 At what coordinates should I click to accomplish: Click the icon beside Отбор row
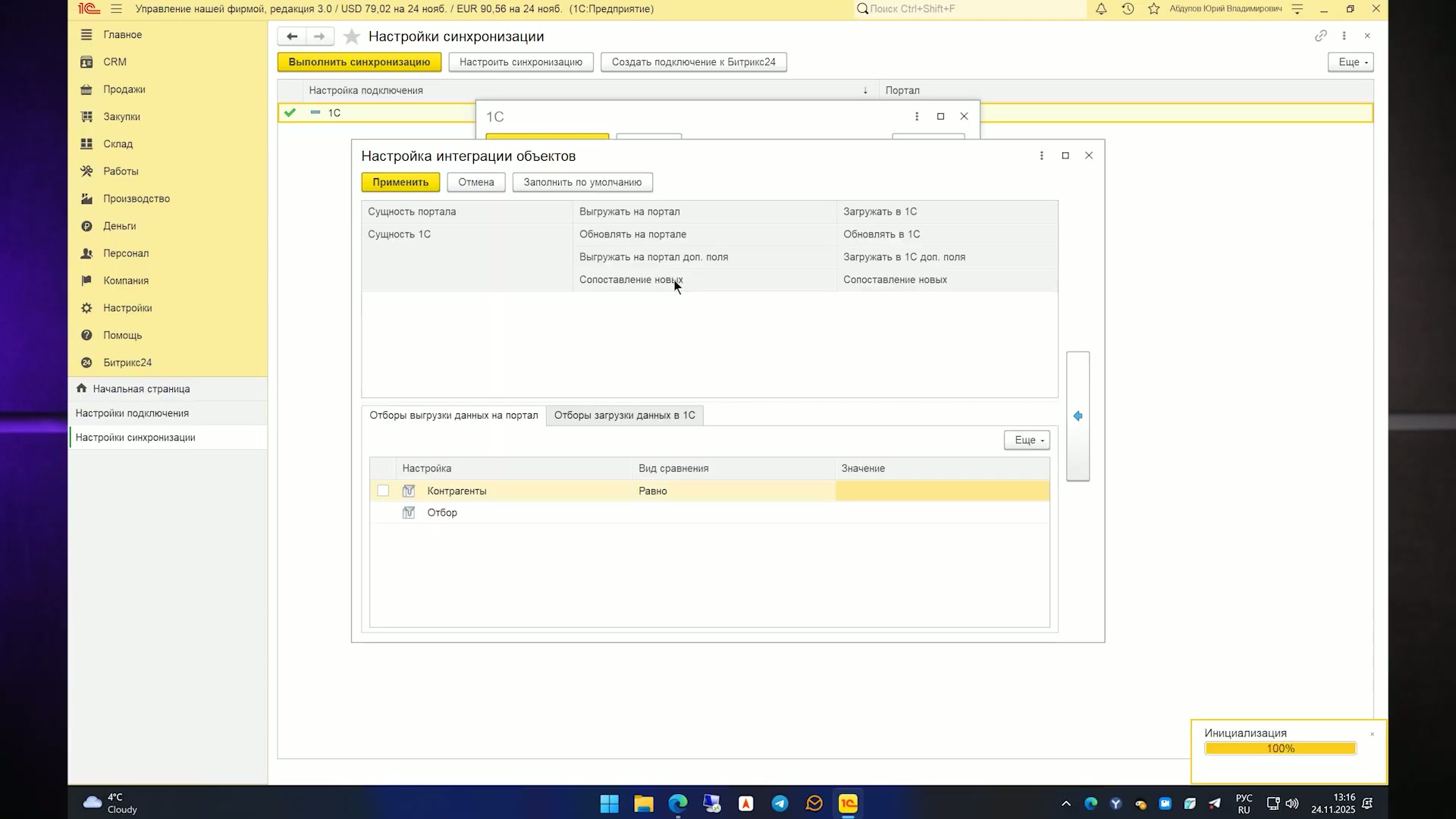pos(409,513)
